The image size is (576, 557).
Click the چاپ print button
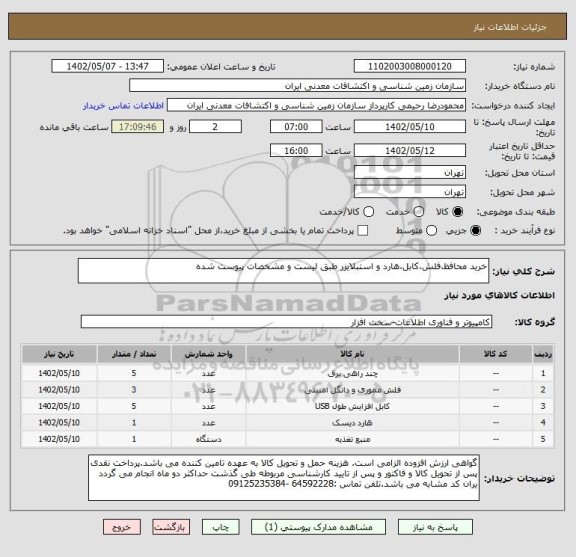[x=220, y=527]
